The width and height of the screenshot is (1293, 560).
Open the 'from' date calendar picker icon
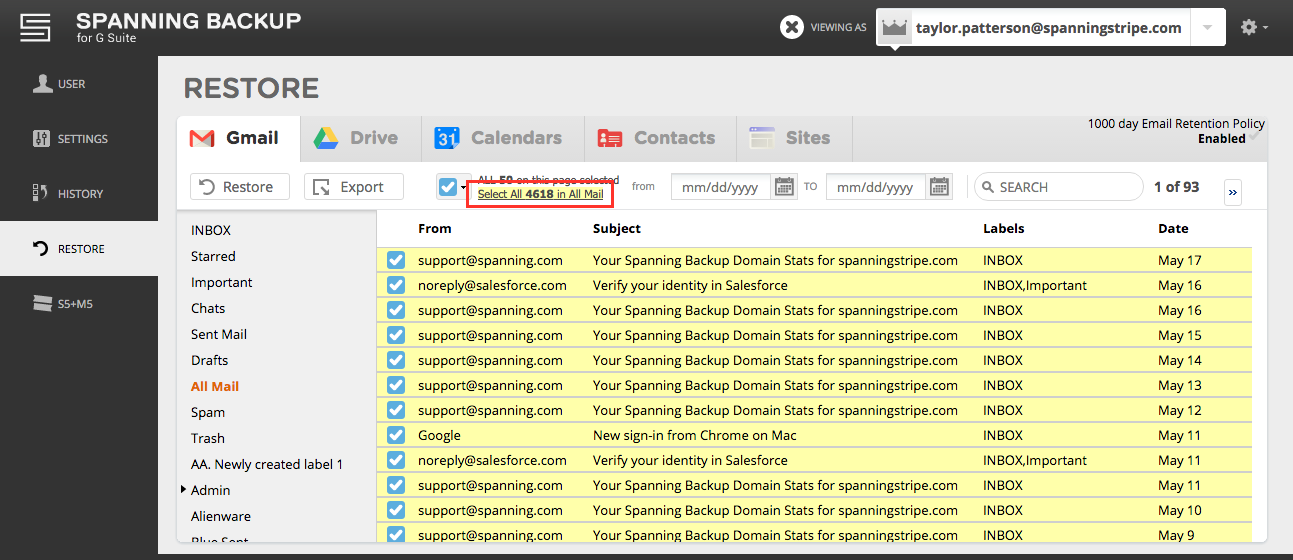tap(784, 187)
